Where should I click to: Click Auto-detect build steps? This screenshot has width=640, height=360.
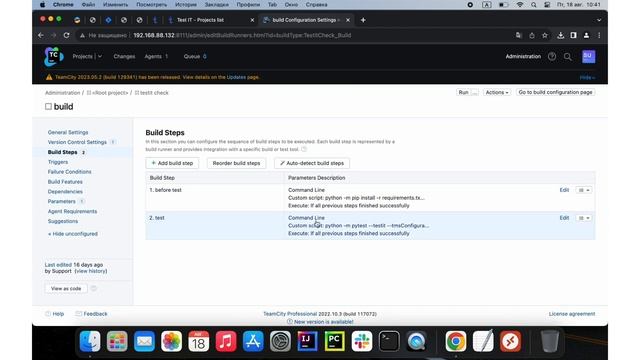pyautogui.click(x=312, y=163)
